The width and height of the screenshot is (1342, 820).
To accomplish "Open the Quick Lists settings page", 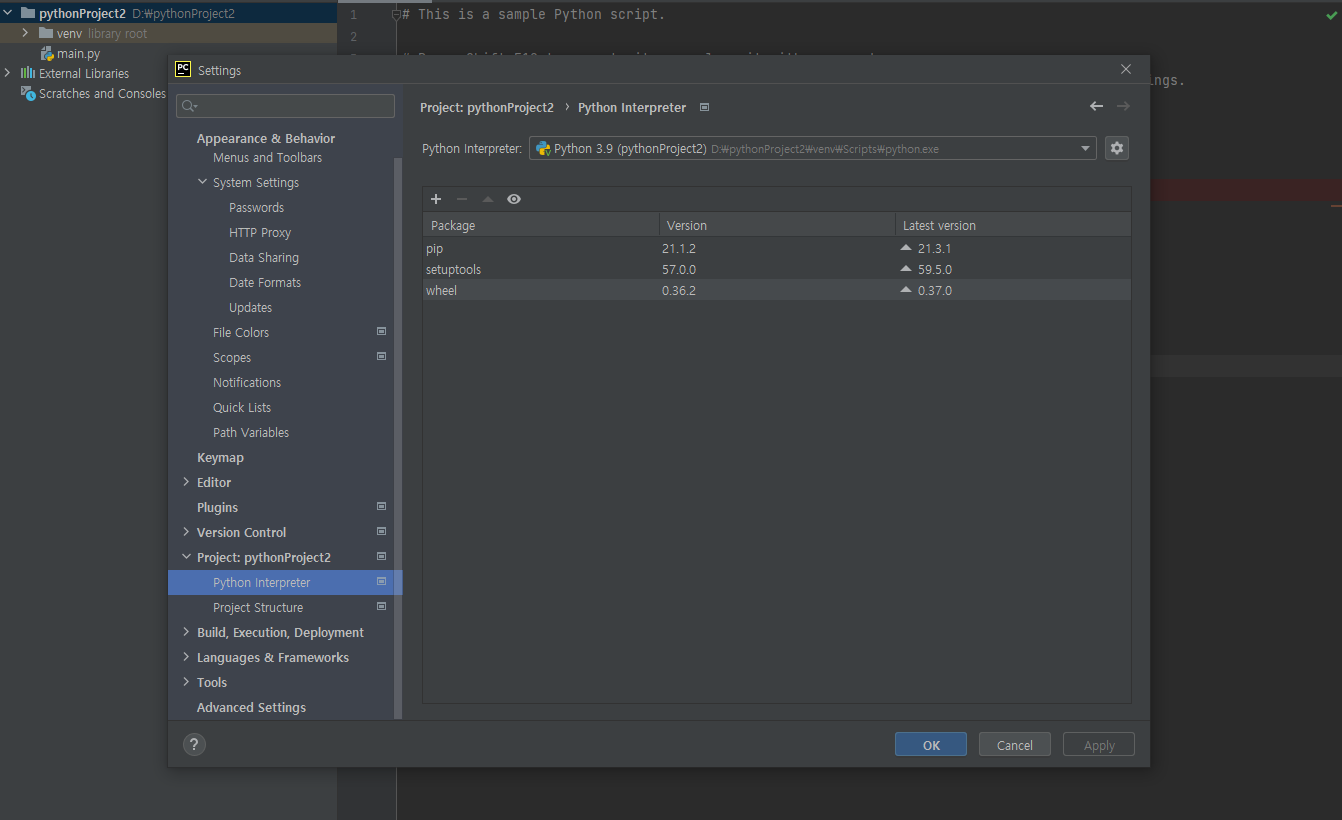I will tap(242, 408).
